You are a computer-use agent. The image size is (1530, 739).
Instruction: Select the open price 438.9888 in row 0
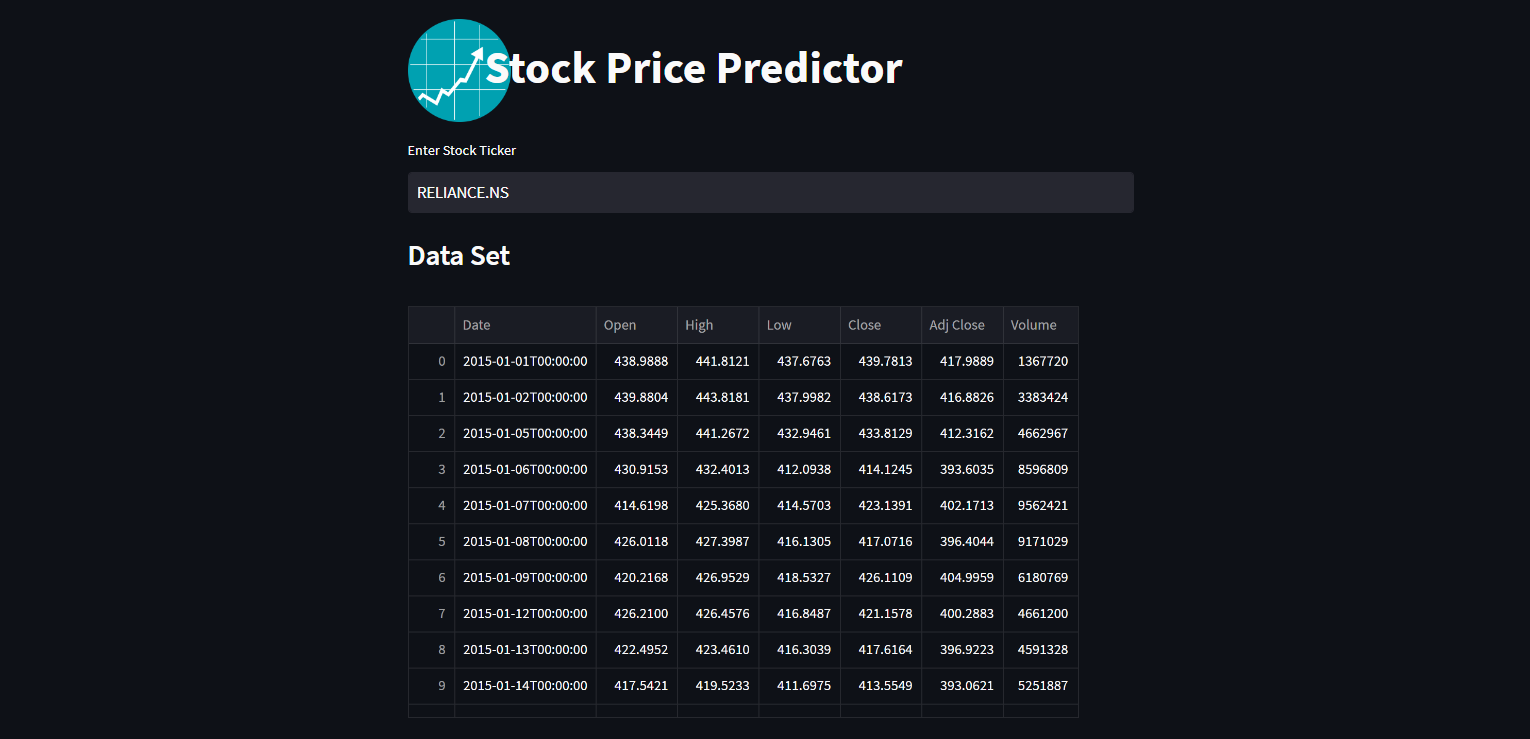coord(640,361)
